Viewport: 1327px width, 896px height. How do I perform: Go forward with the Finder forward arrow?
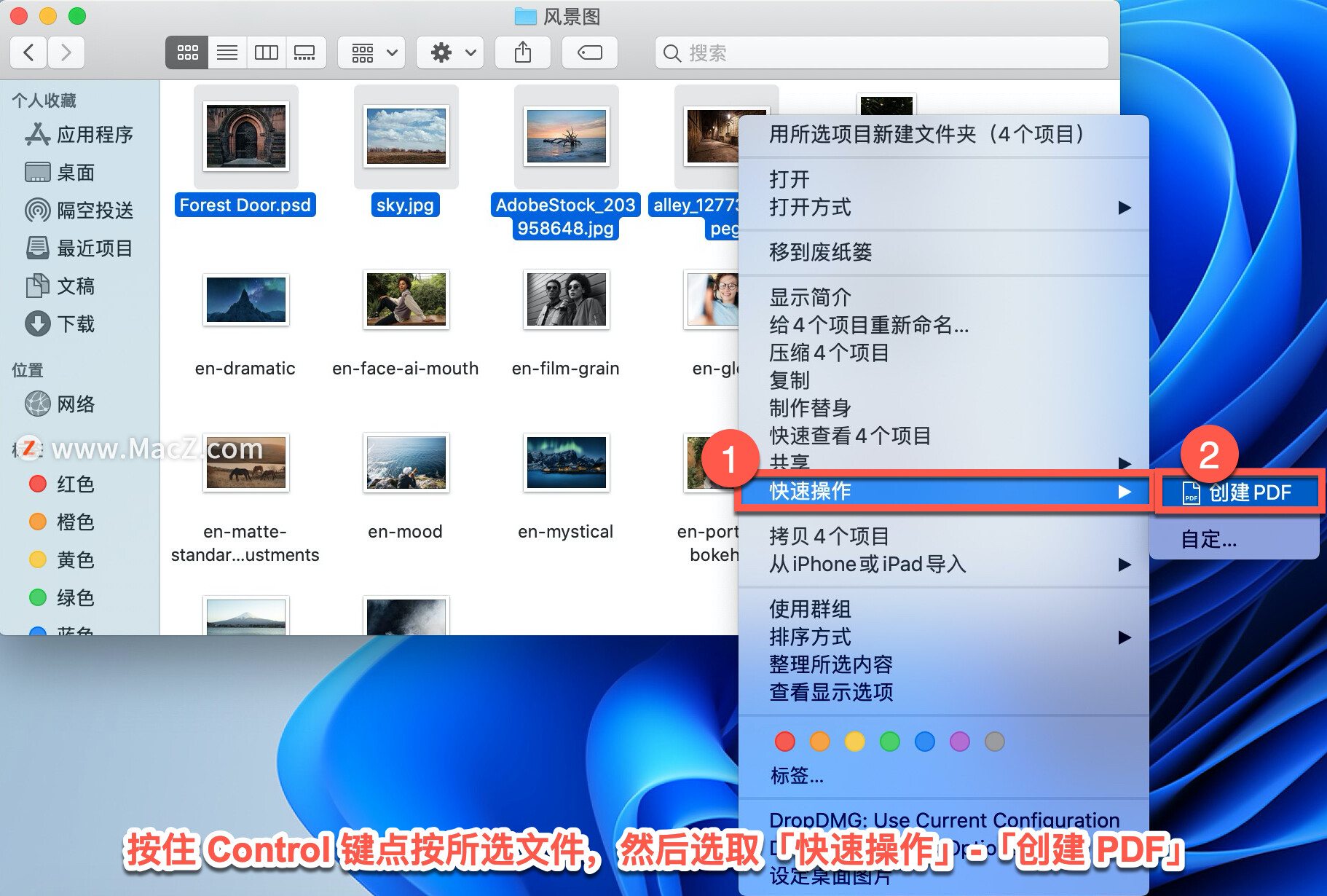[66, 52]
